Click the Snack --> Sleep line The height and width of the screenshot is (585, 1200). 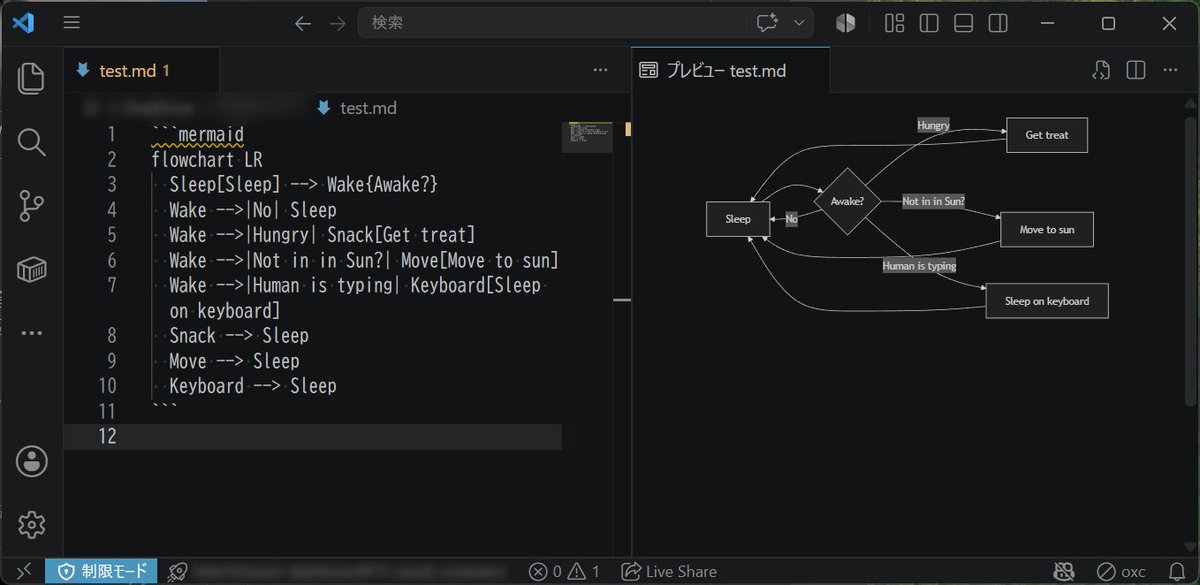(239, 336)
